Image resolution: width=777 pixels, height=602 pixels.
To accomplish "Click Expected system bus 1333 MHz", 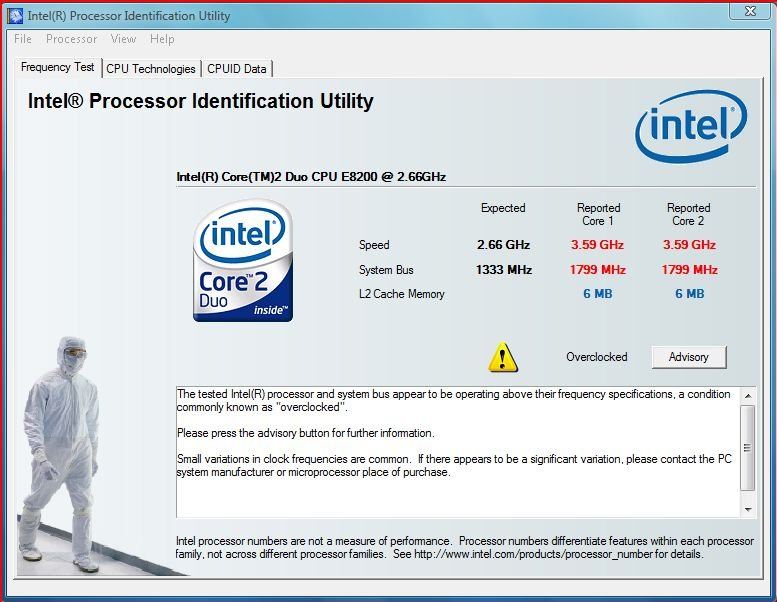I will click(503, 270).
